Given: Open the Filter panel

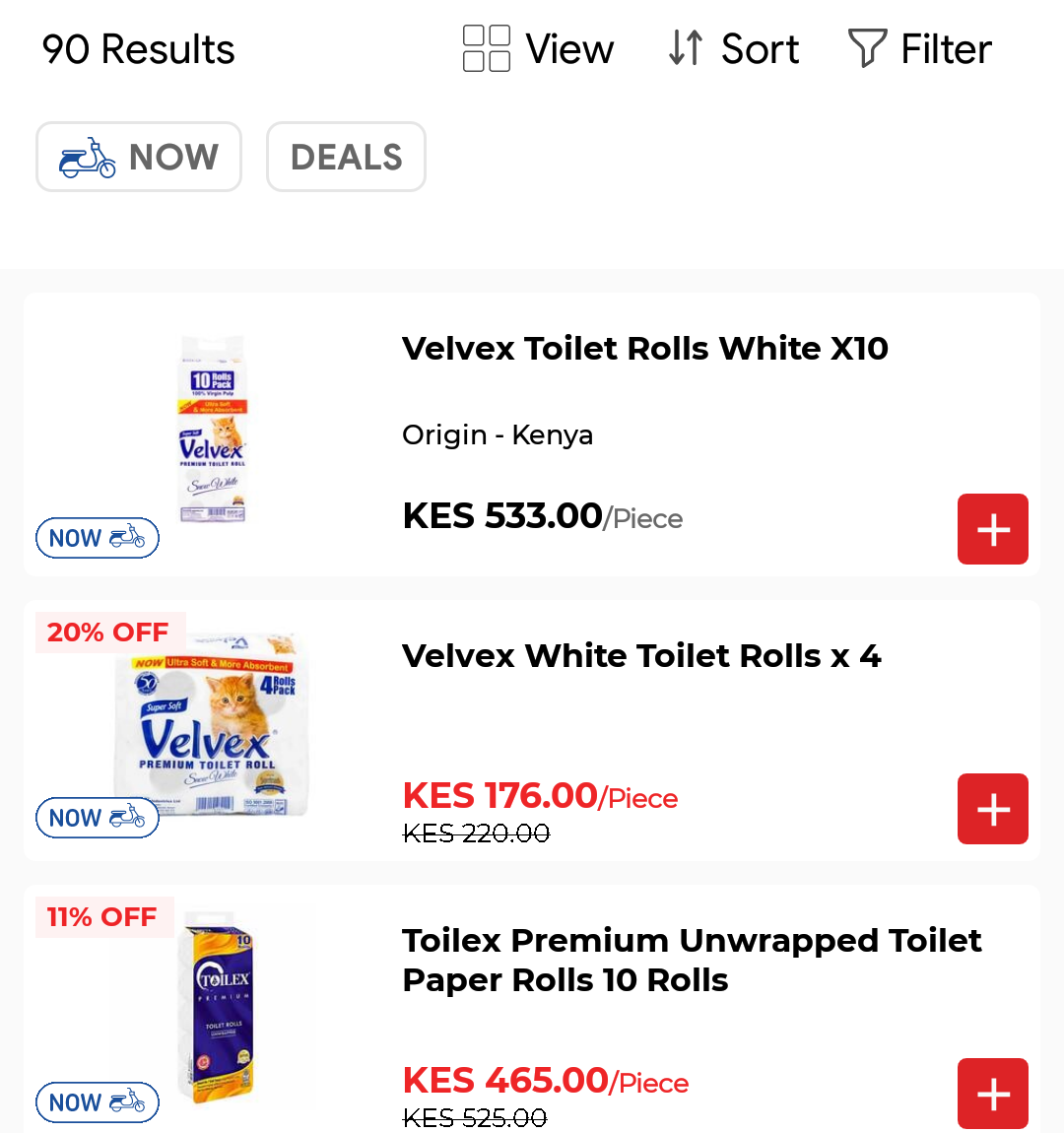Looking at the screenshot, I should [x=920, y=49].
